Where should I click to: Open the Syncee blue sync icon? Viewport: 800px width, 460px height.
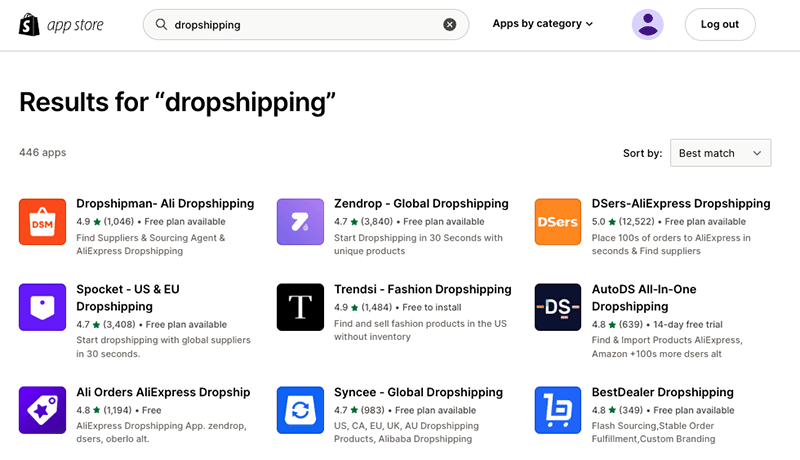[x=300, y=410]
